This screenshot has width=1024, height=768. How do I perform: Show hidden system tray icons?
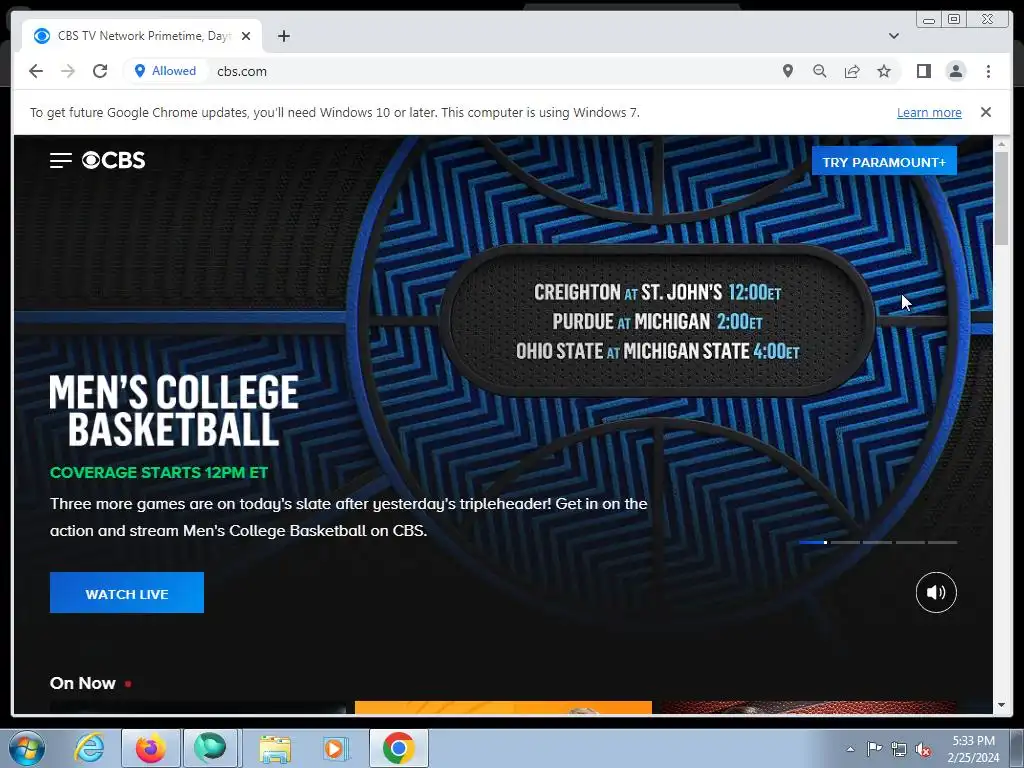pos(850,749)
